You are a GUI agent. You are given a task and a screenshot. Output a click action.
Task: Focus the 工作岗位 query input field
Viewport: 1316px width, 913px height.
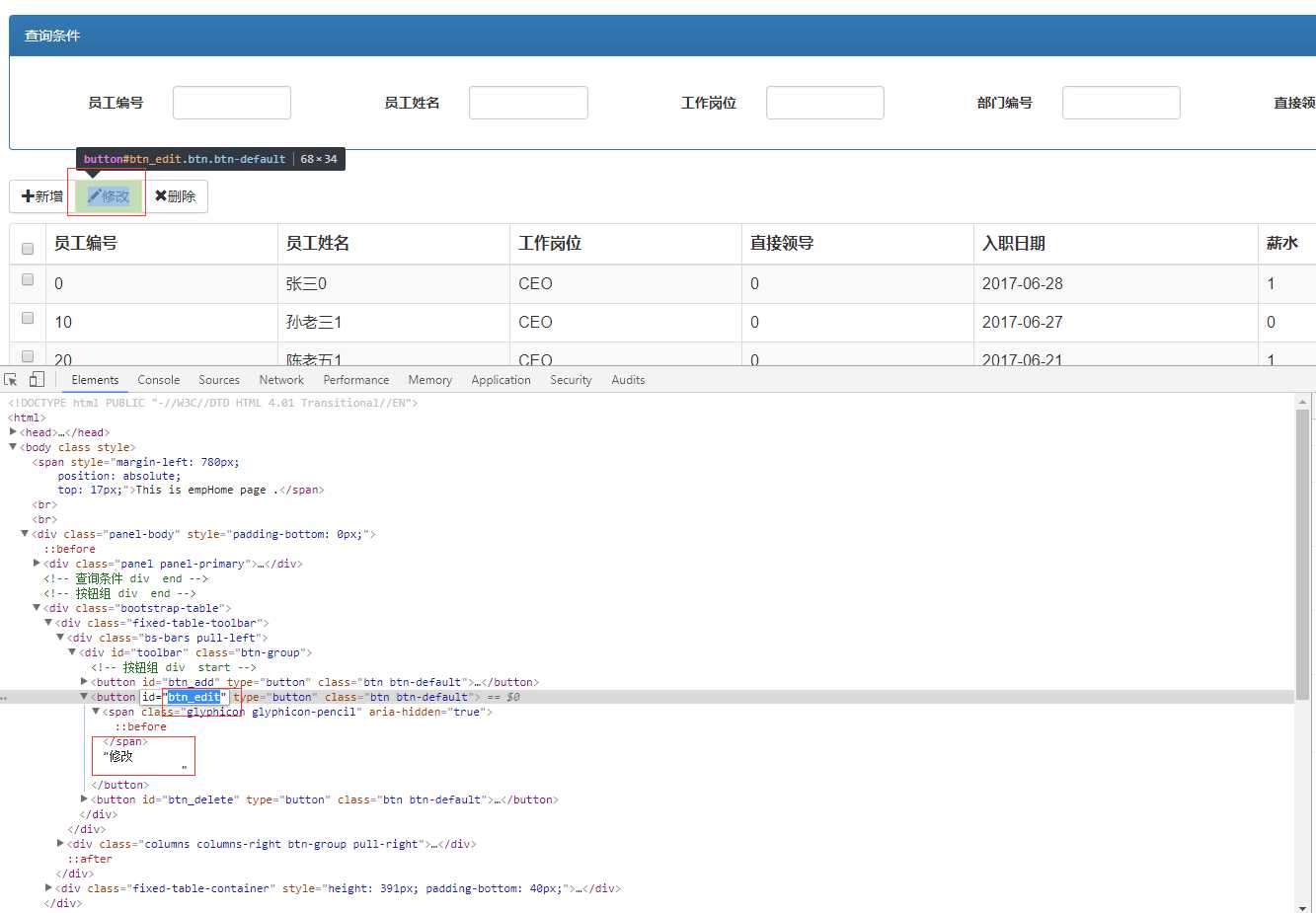tap(825, 103)
